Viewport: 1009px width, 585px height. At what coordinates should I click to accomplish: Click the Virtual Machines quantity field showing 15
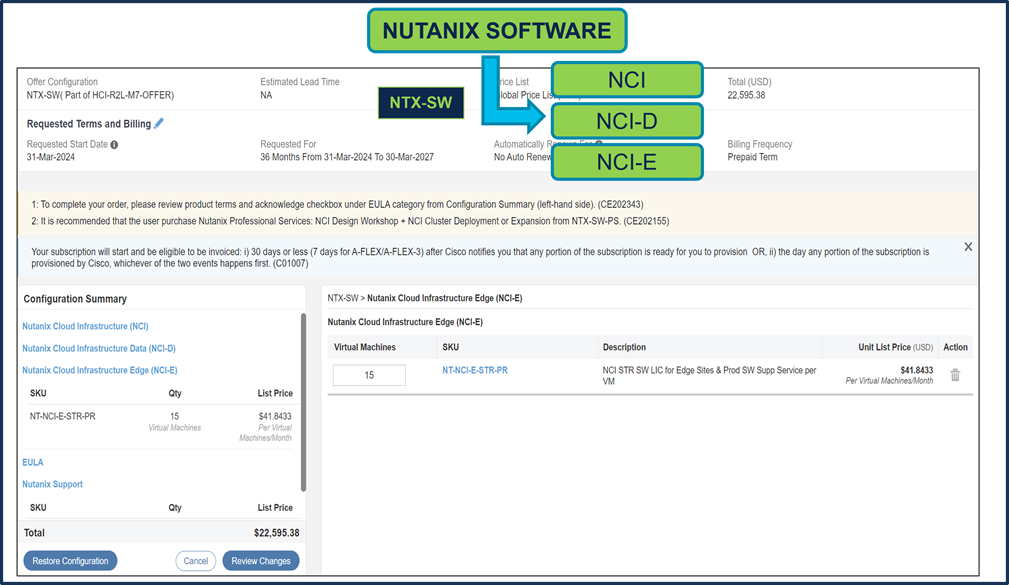coord(369,375)
